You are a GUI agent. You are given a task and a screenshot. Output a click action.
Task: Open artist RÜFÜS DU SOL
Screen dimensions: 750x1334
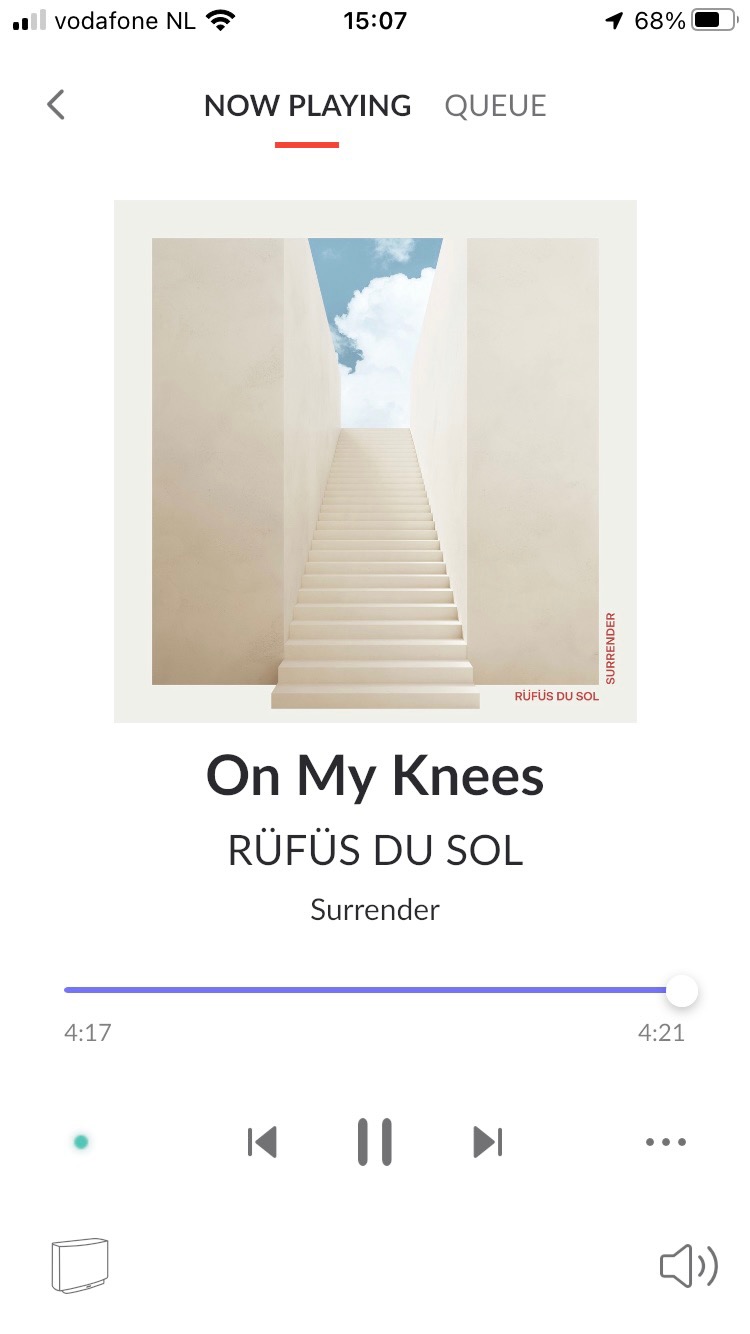[375, 851]
